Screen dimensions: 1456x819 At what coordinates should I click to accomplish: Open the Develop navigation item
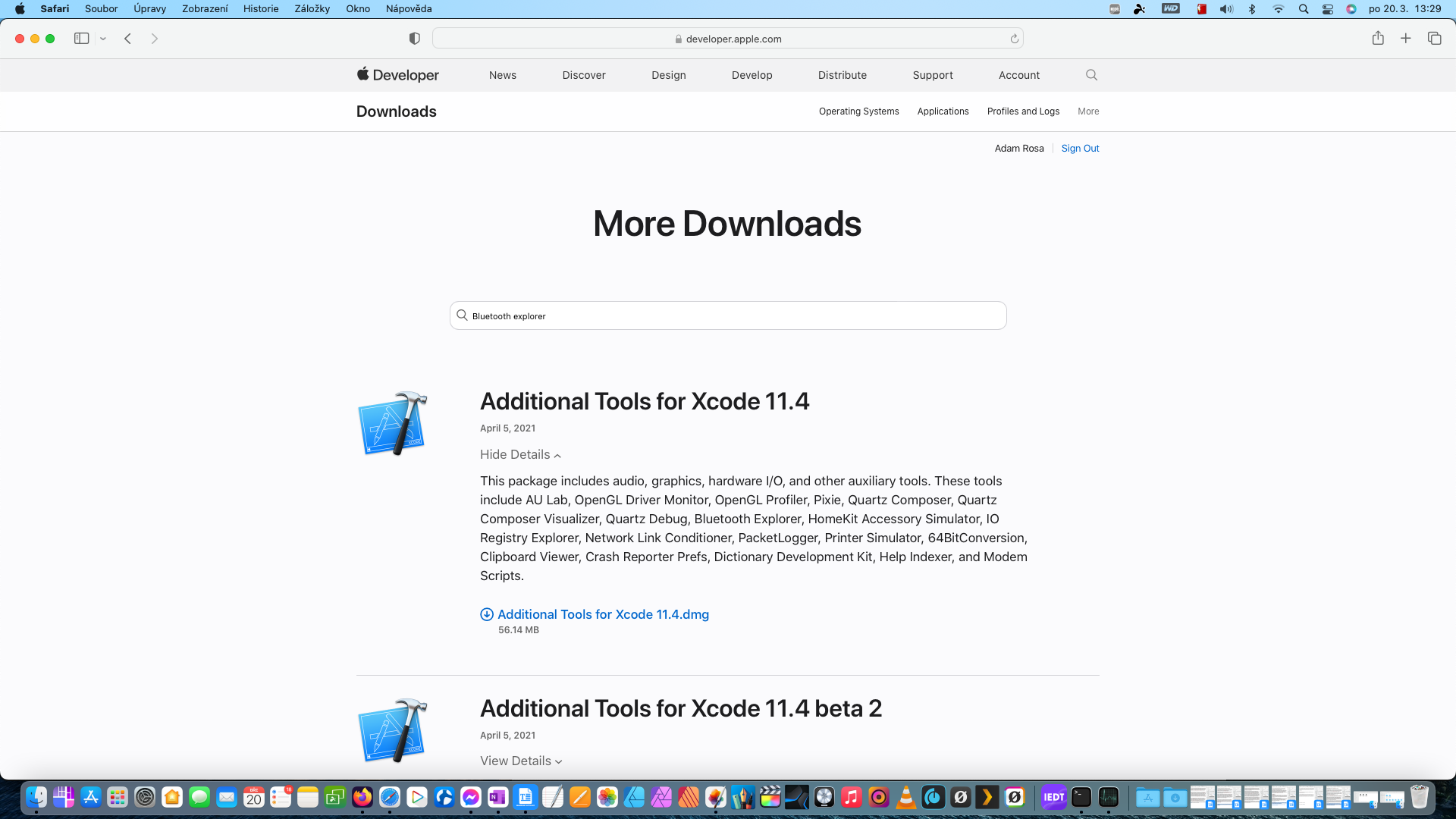click(x=752, y=75)
